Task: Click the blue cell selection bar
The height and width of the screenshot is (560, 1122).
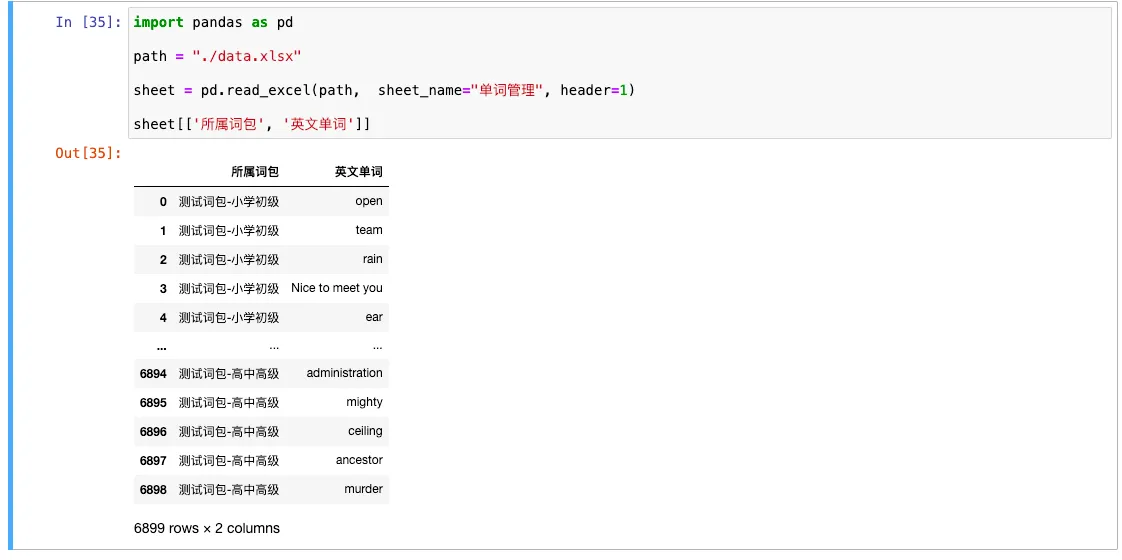Action: pyautogui.click(x=11, y=278)
